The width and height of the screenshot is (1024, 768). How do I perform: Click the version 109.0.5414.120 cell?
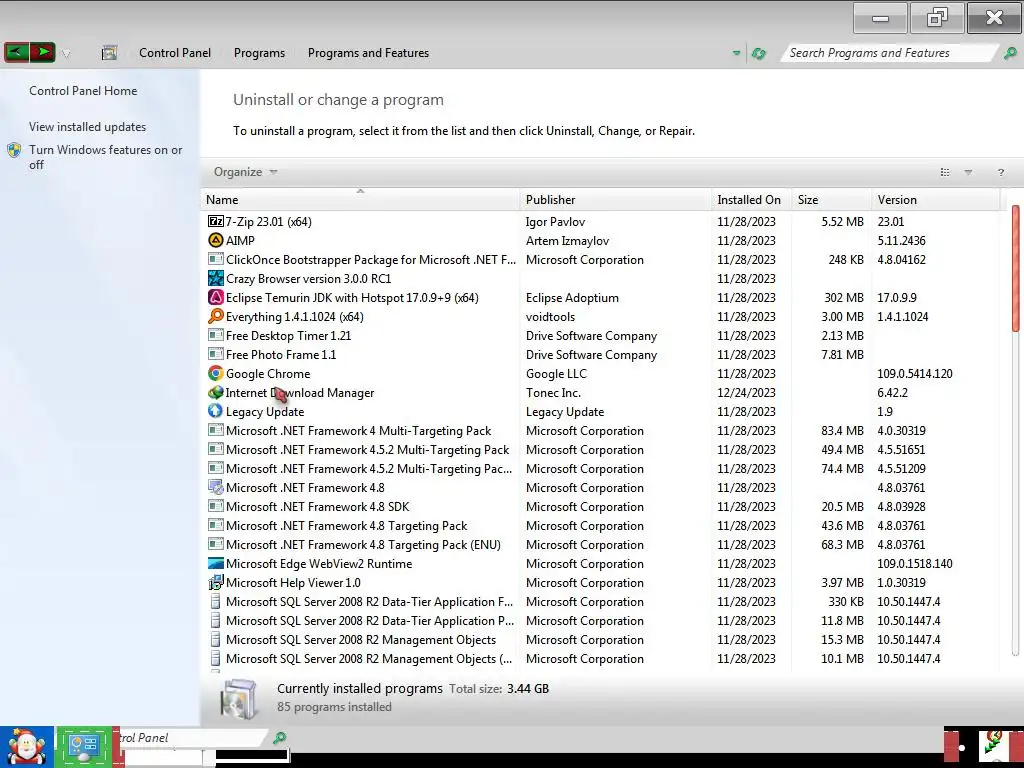coord(914,374)
